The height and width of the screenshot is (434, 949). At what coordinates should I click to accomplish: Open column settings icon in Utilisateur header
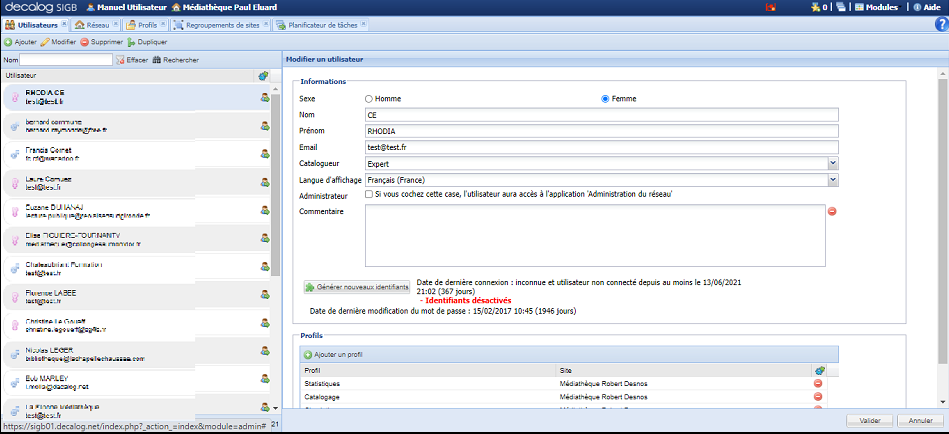pos(263,76)
